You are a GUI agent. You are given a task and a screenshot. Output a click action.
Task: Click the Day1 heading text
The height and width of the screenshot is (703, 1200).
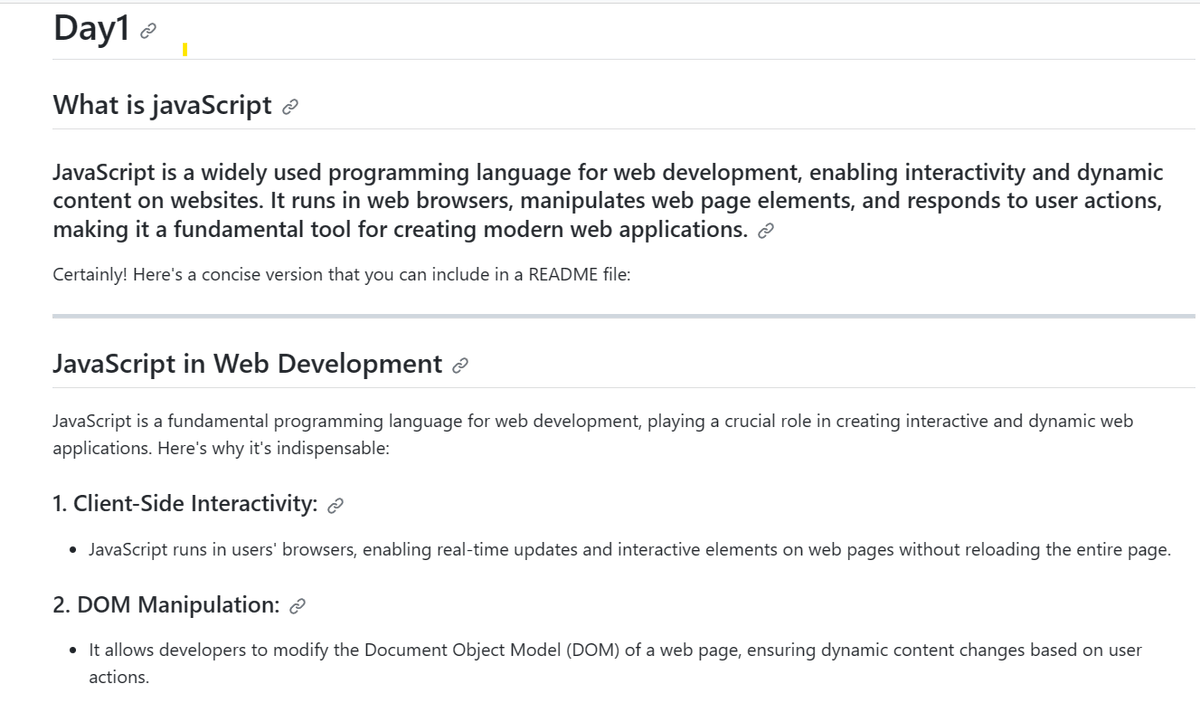pos(92,29)
